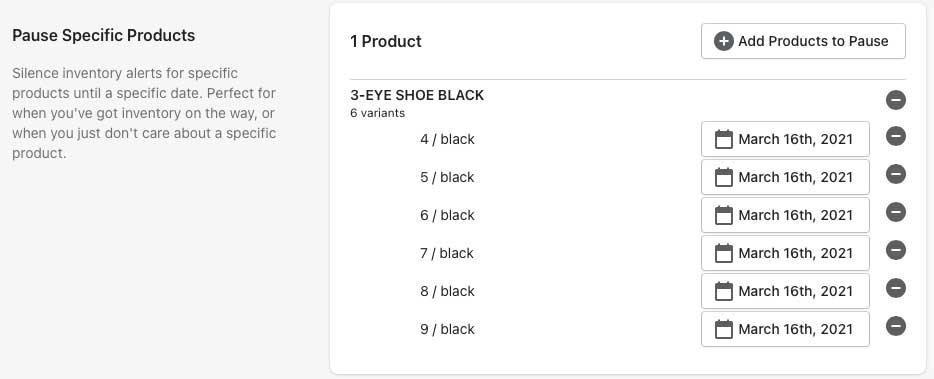The image size is (934, 379).
Task: Click the Add Products to Pause button
Action: point(803,41)
